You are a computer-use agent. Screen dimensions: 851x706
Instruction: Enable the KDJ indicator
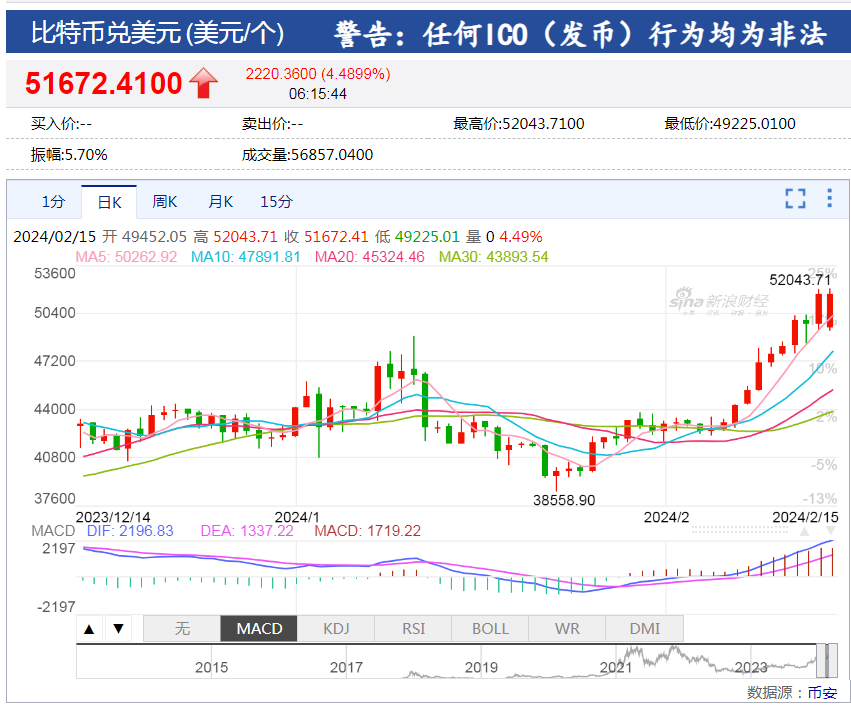click(x=336, y=628)
